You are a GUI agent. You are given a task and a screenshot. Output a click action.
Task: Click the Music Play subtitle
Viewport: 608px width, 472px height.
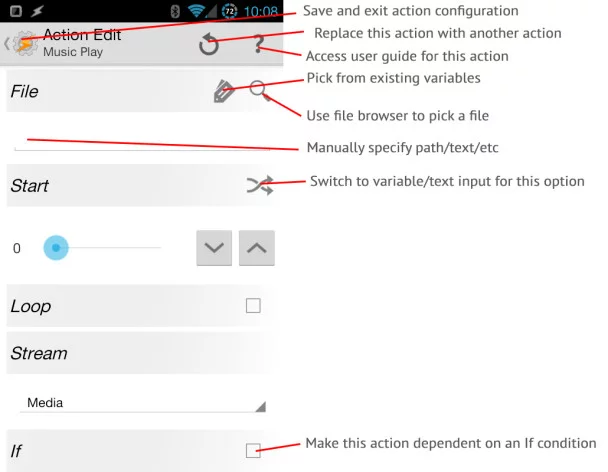[73, 52]
